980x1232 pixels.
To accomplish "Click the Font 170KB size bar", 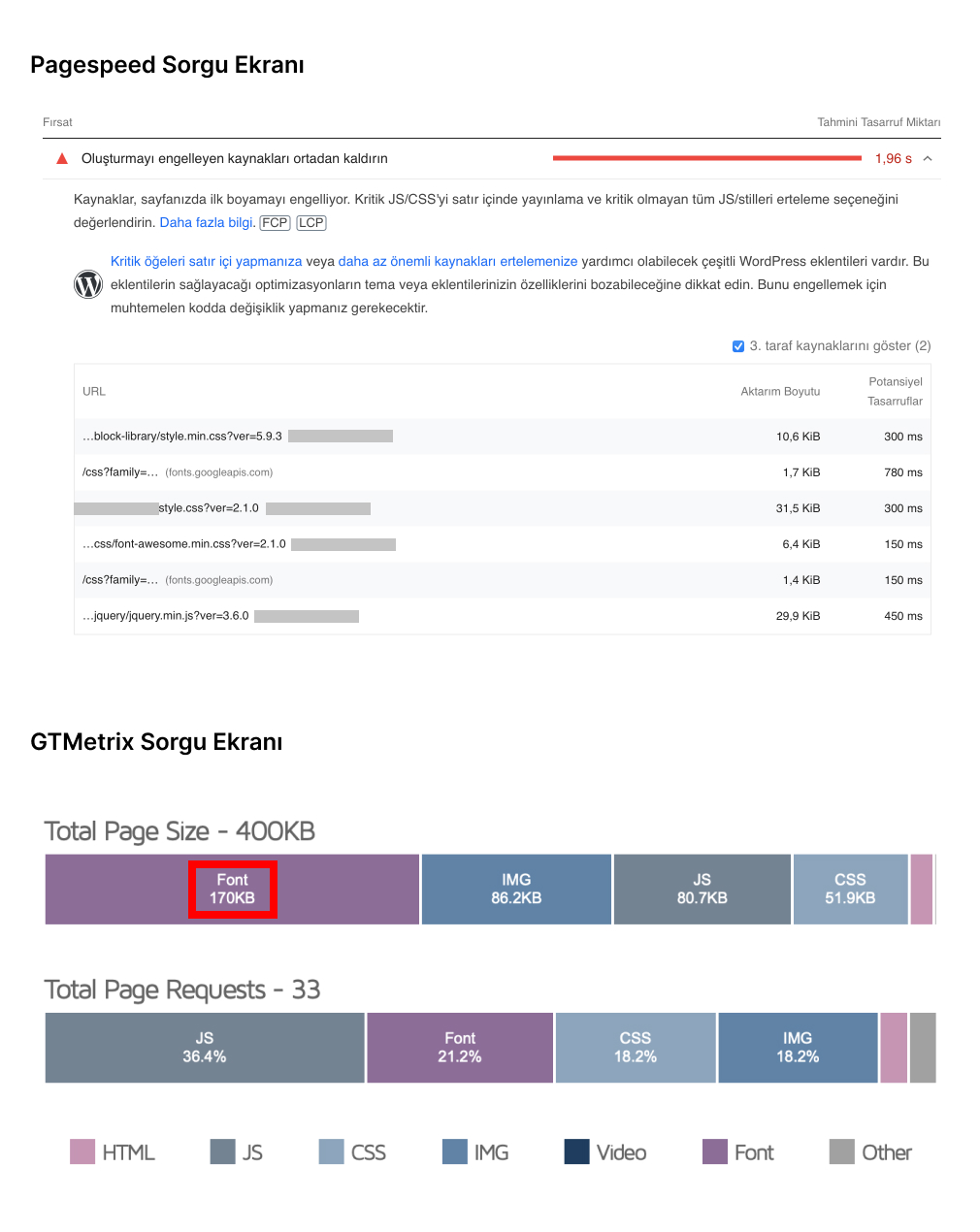I will click(x=232, y=889).
